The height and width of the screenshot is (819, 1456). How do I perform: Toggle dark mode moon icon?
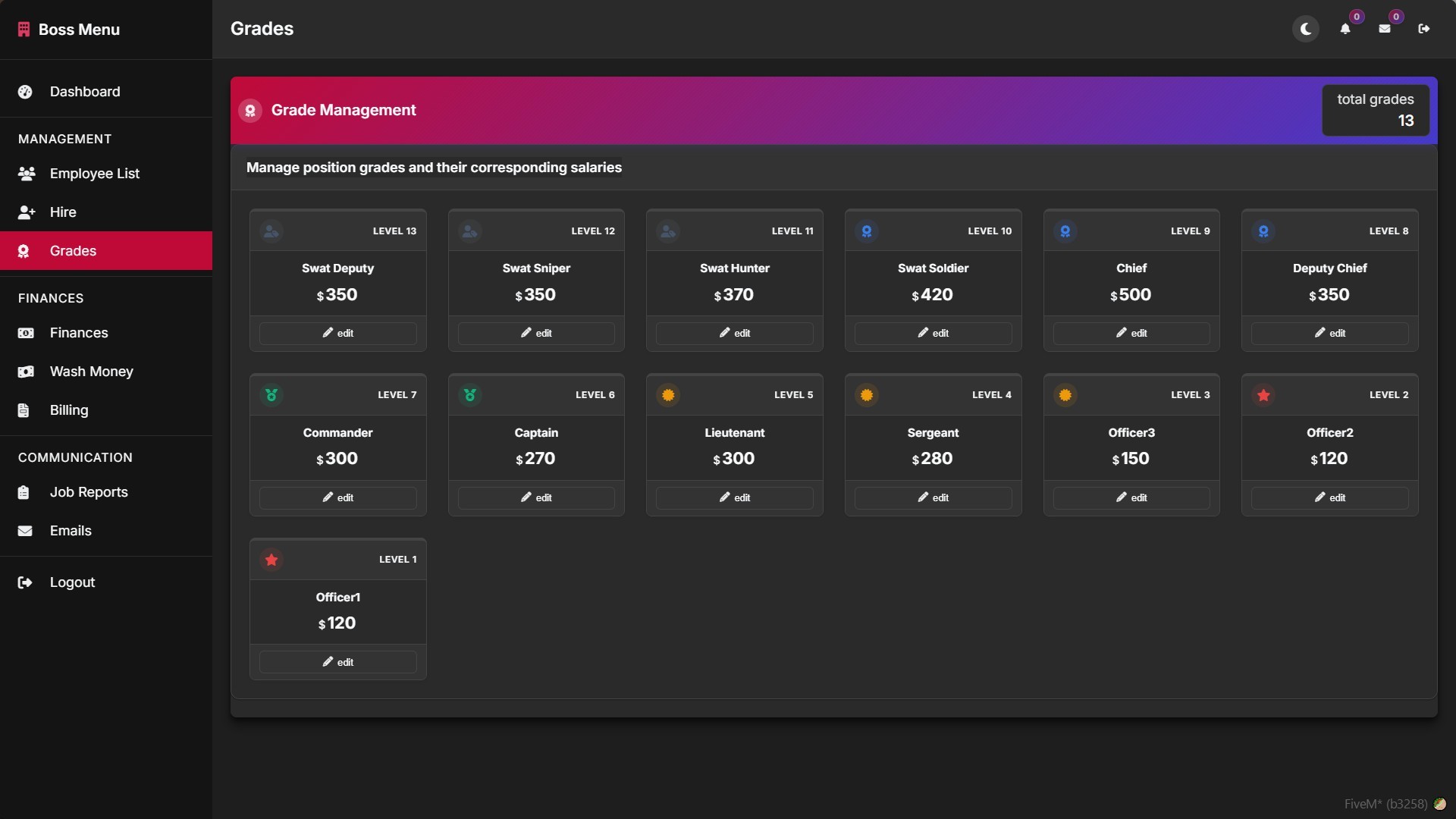pos(1305,29)
